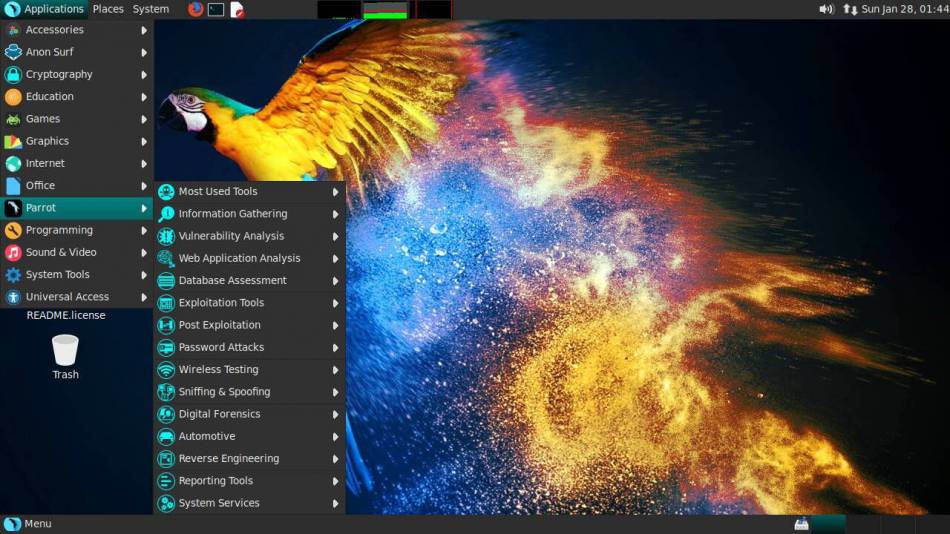Expand the Accessories submenu arrow
The height and width of the screenshot is (534, 950).
pos(144,30)
